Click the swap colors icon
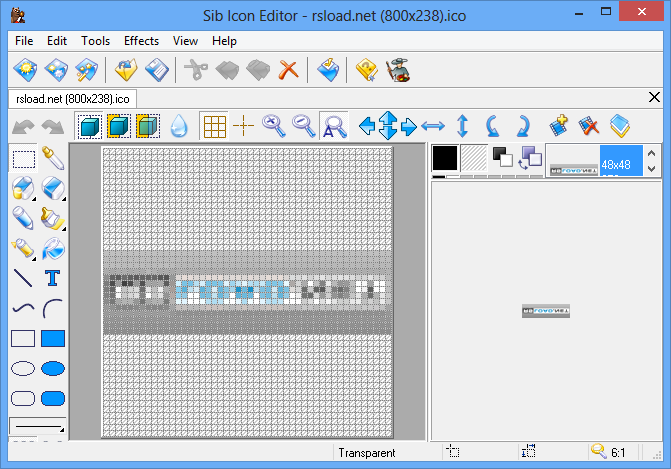 click(530, 158)
